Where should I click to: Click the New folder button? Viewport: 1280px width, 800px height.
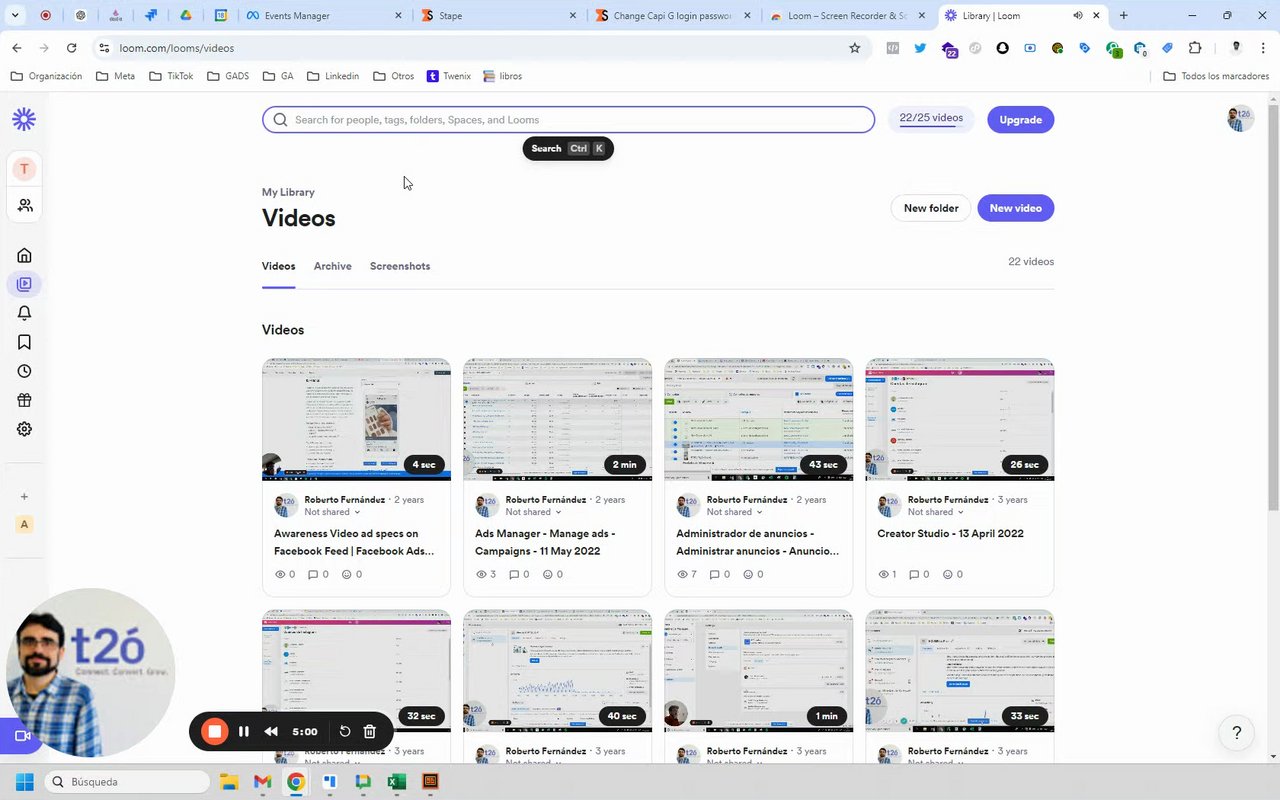[931, 208]
